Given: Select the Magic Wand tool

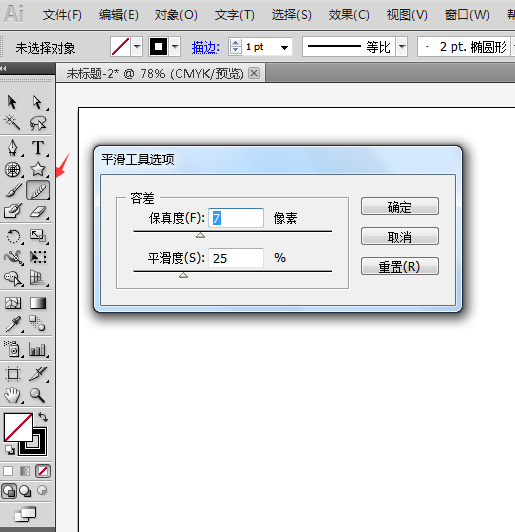Looking at the screenshot, I should [12, 123].
